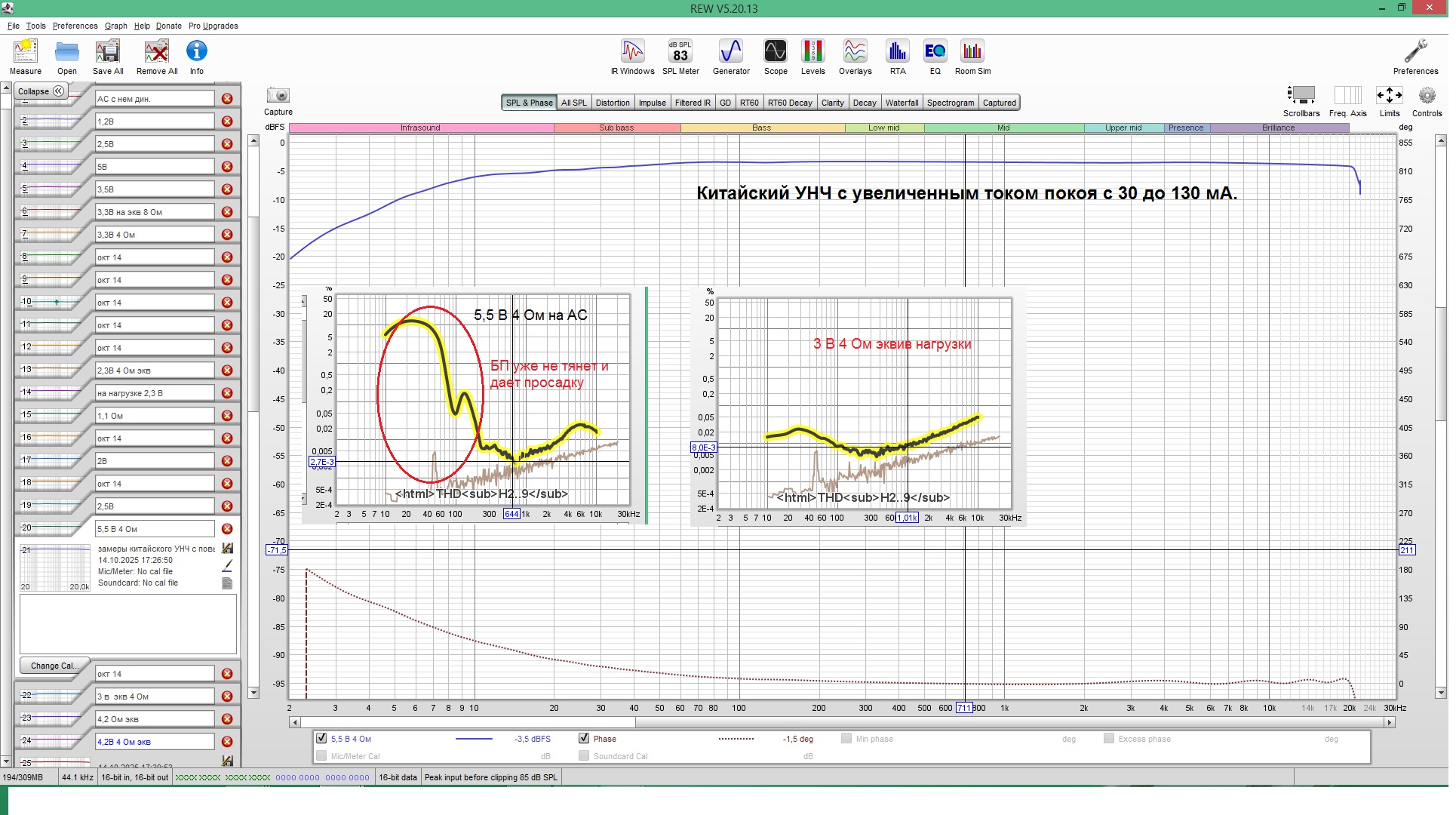Image resolution: width=1456 pixels, height=815 pixels.
Task: Enable the Min phase checkbox
Action: [846, 738]
